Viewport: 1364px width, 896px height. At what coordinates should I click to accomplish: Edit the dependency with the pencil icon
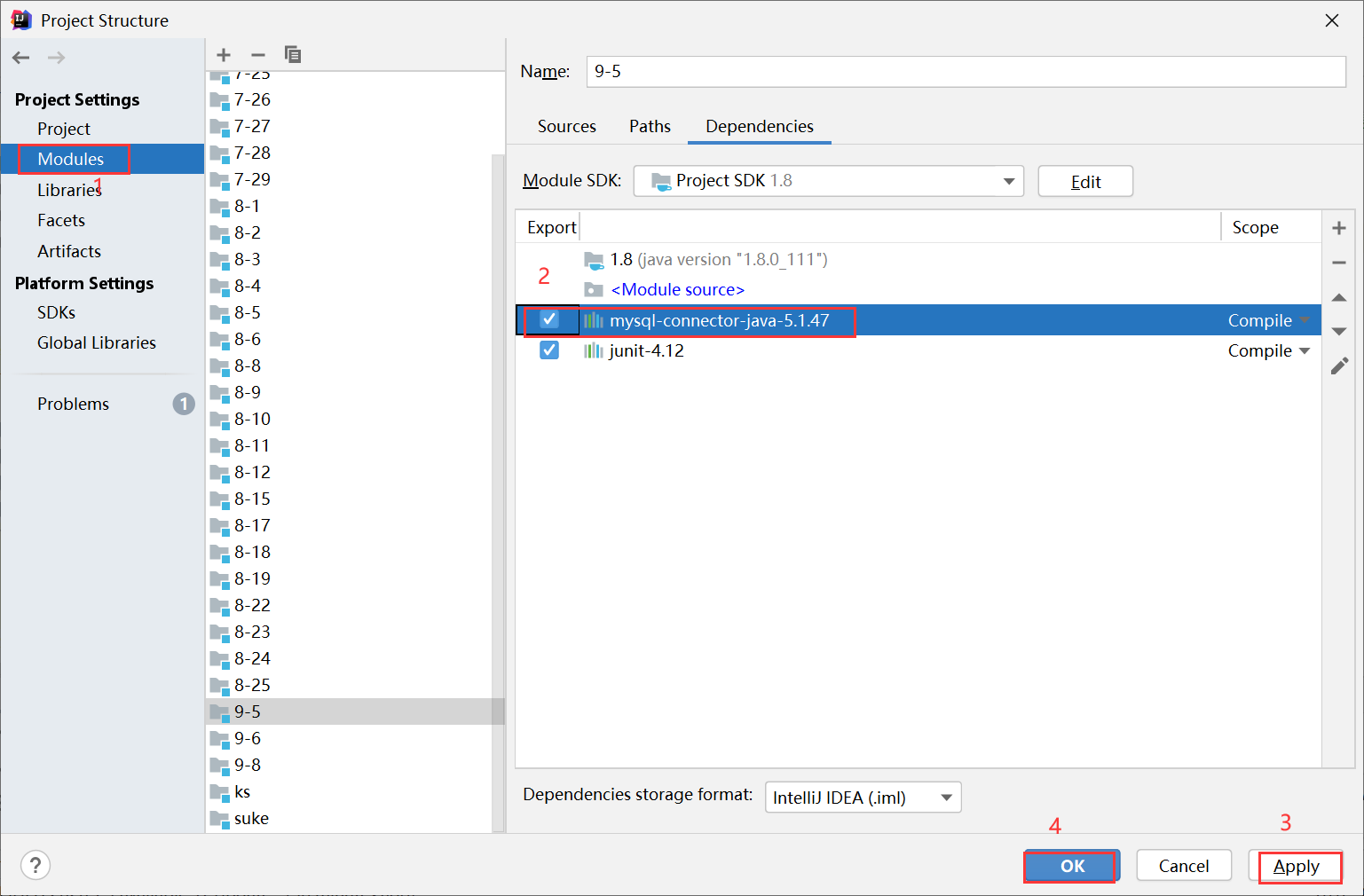1339,365
